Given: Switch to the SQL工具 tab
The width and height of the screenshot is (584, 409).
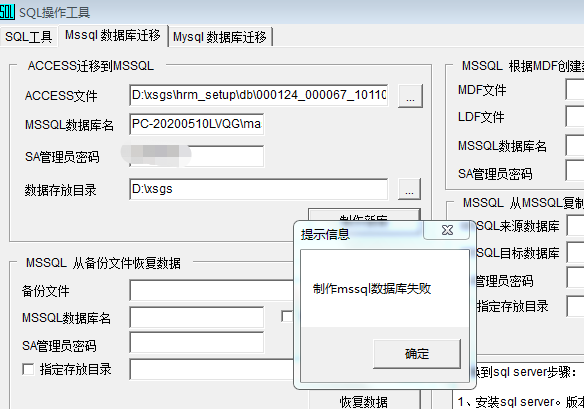Looking at the screenshot, I should (29, 37).
